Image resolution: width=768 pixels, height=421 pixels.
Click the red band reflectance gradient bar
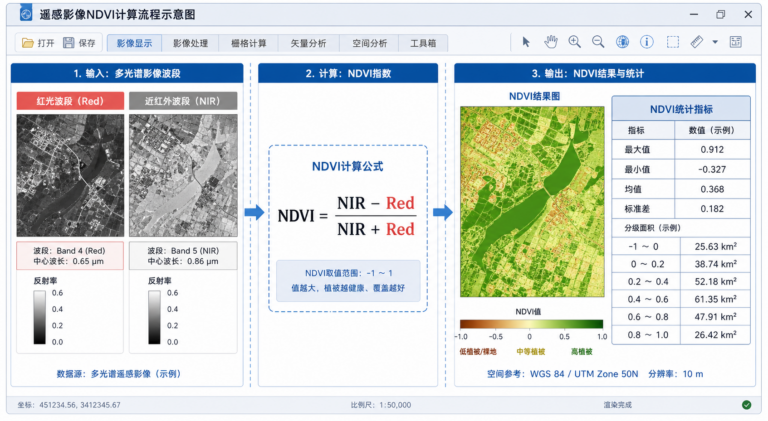point(40,317)
